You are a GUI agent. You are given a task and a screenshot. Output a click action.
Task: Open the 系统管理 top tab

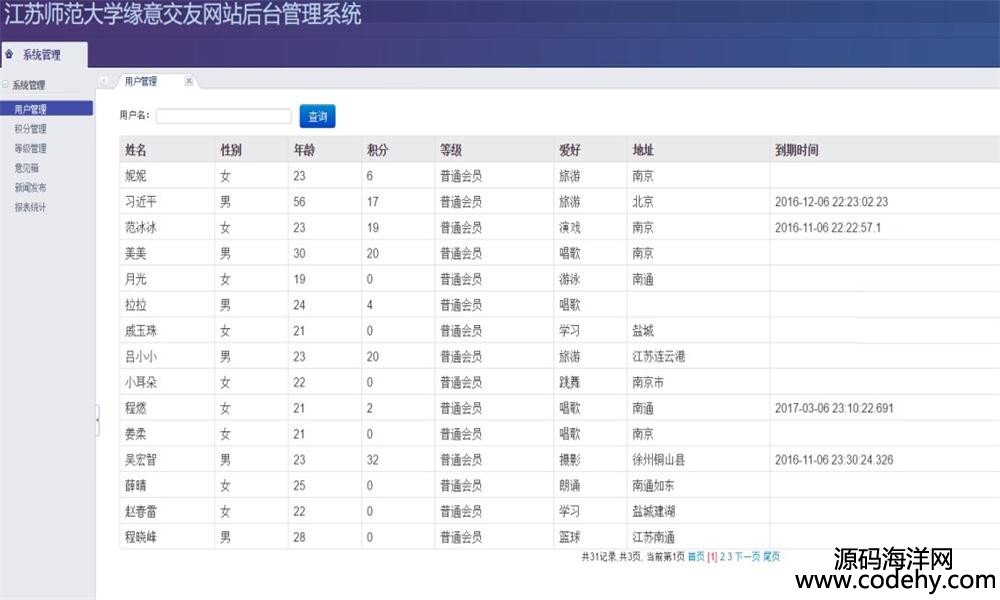(44, 55)
